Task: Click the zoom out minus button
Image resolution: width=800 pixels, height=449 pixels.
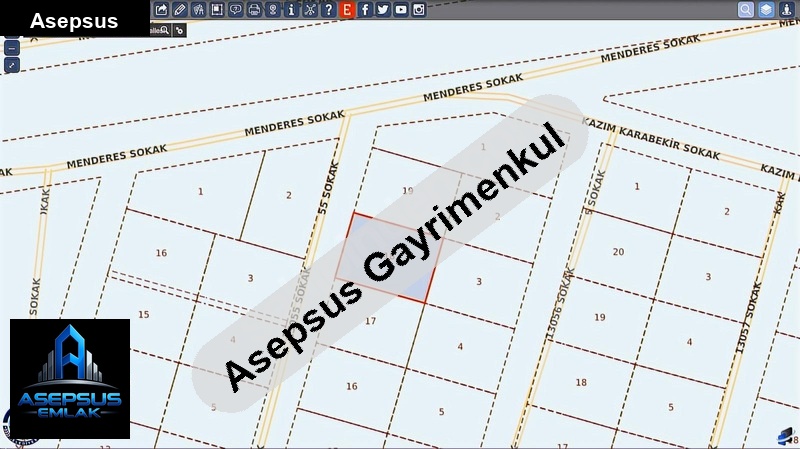Action: tap(11, 47)
